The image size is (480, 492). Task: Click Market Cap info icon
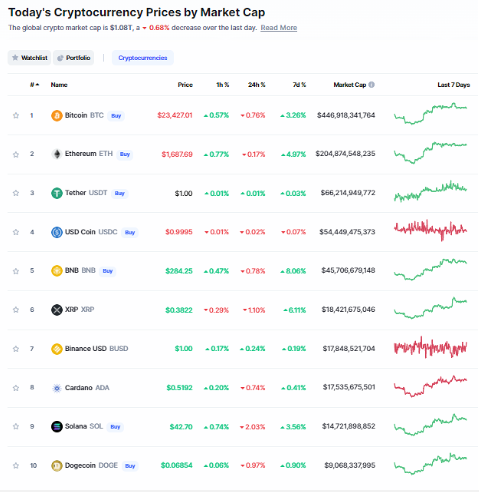point(372,85)
